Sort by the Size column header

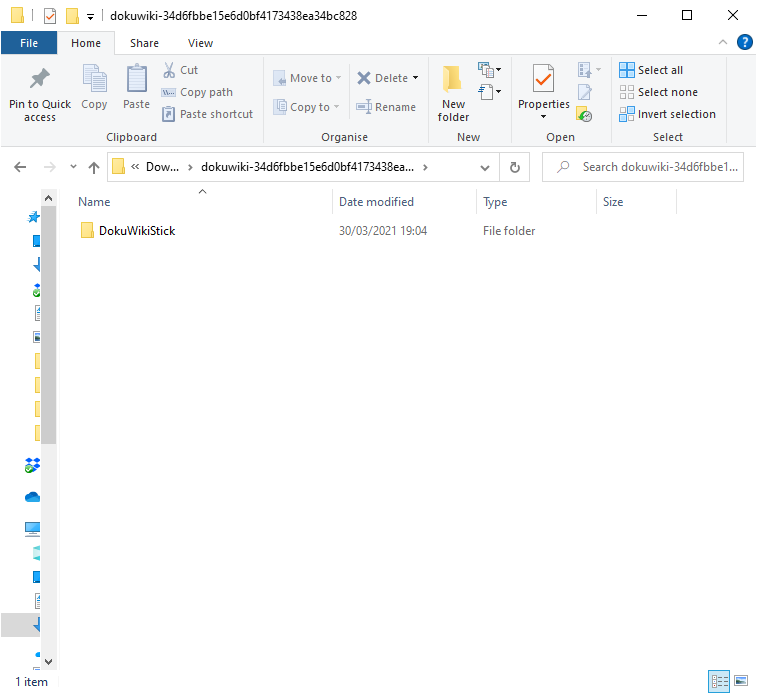tap(613, 202)
